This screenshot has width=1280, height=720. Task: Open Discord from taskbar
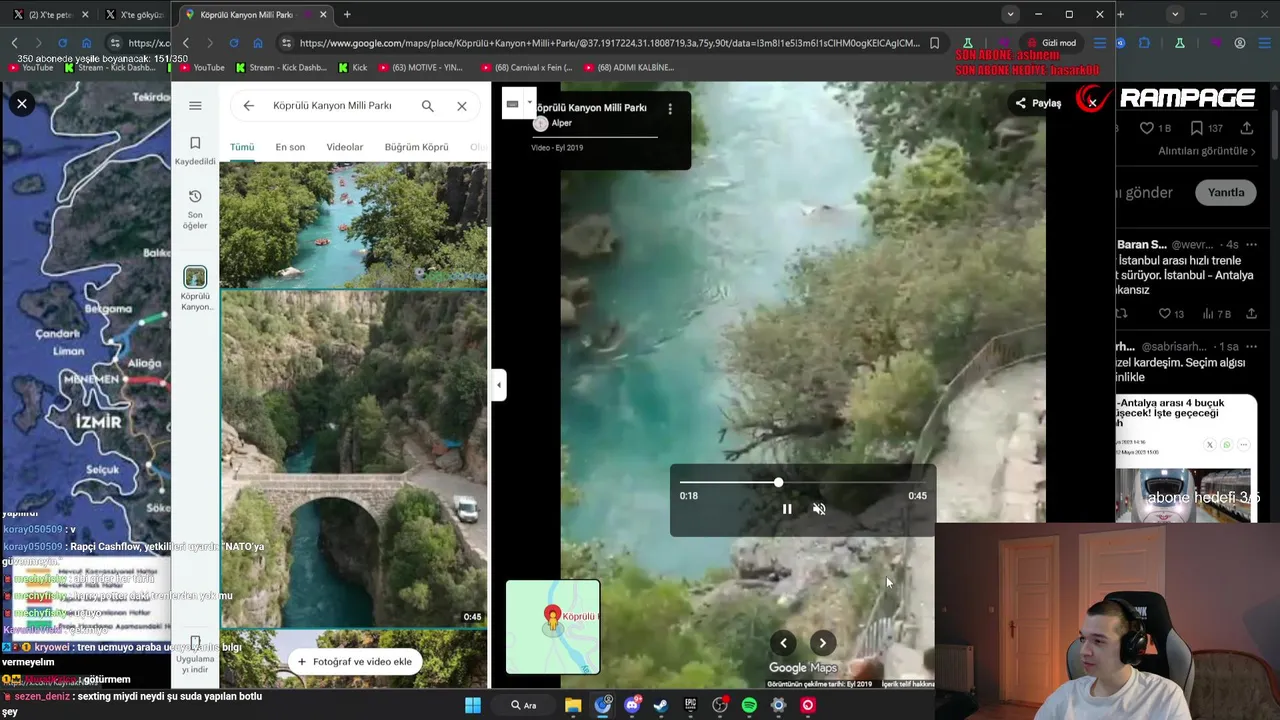tap(632, 705)
